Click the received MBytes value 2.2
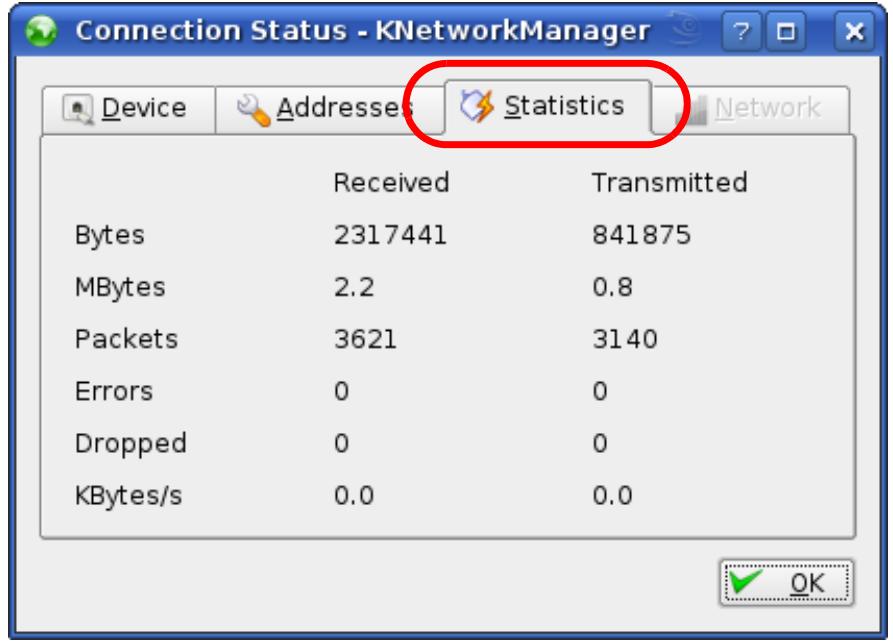This screenshot has height=642, width=893. click(x=354, y=287)
